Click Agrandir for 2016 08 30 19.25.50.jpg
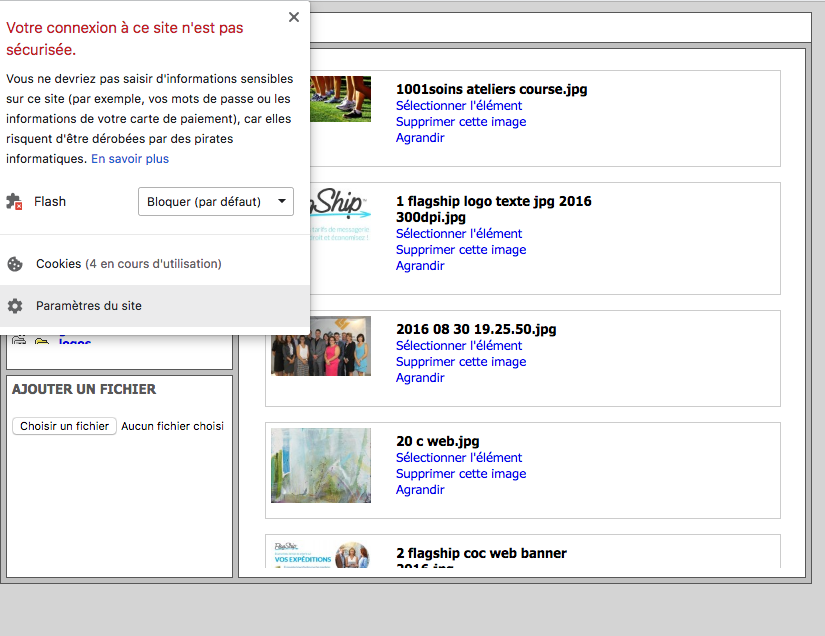825x636 pixels. [x=420, y=378]
